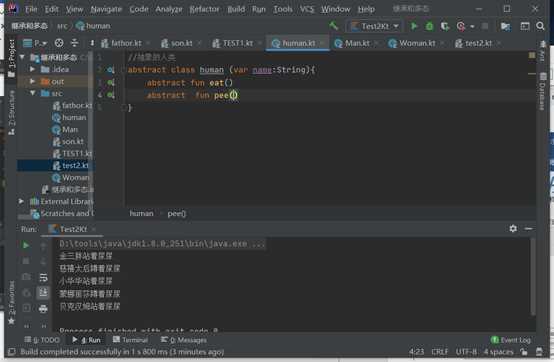Switch to the test2.kt editor tab
554x362 pixels.
click(x=478, y=43)
